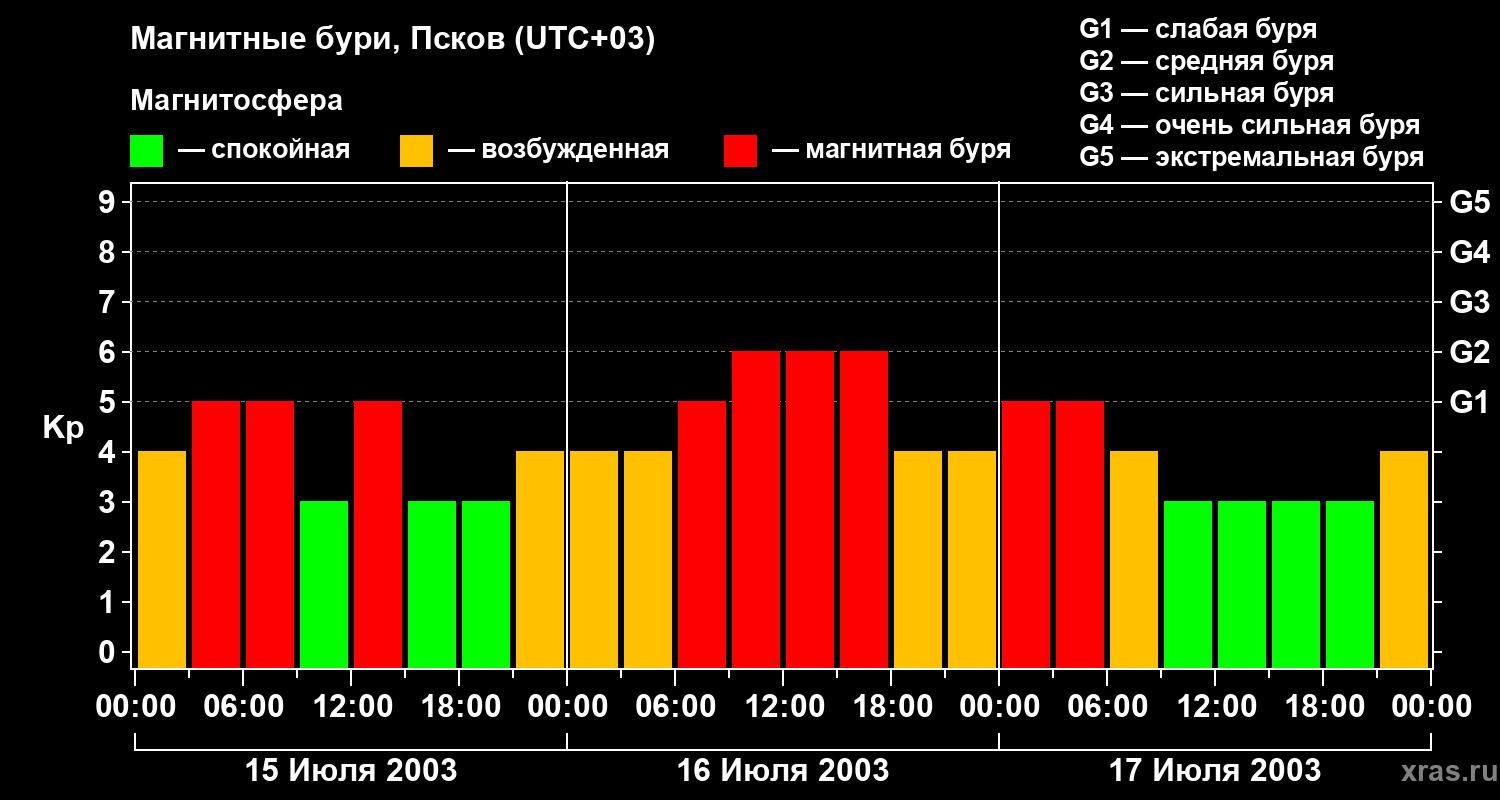This screenshot has width=1500, height=800.
Task: Click the G1 label on right axis
Action: click(1469, 402)
